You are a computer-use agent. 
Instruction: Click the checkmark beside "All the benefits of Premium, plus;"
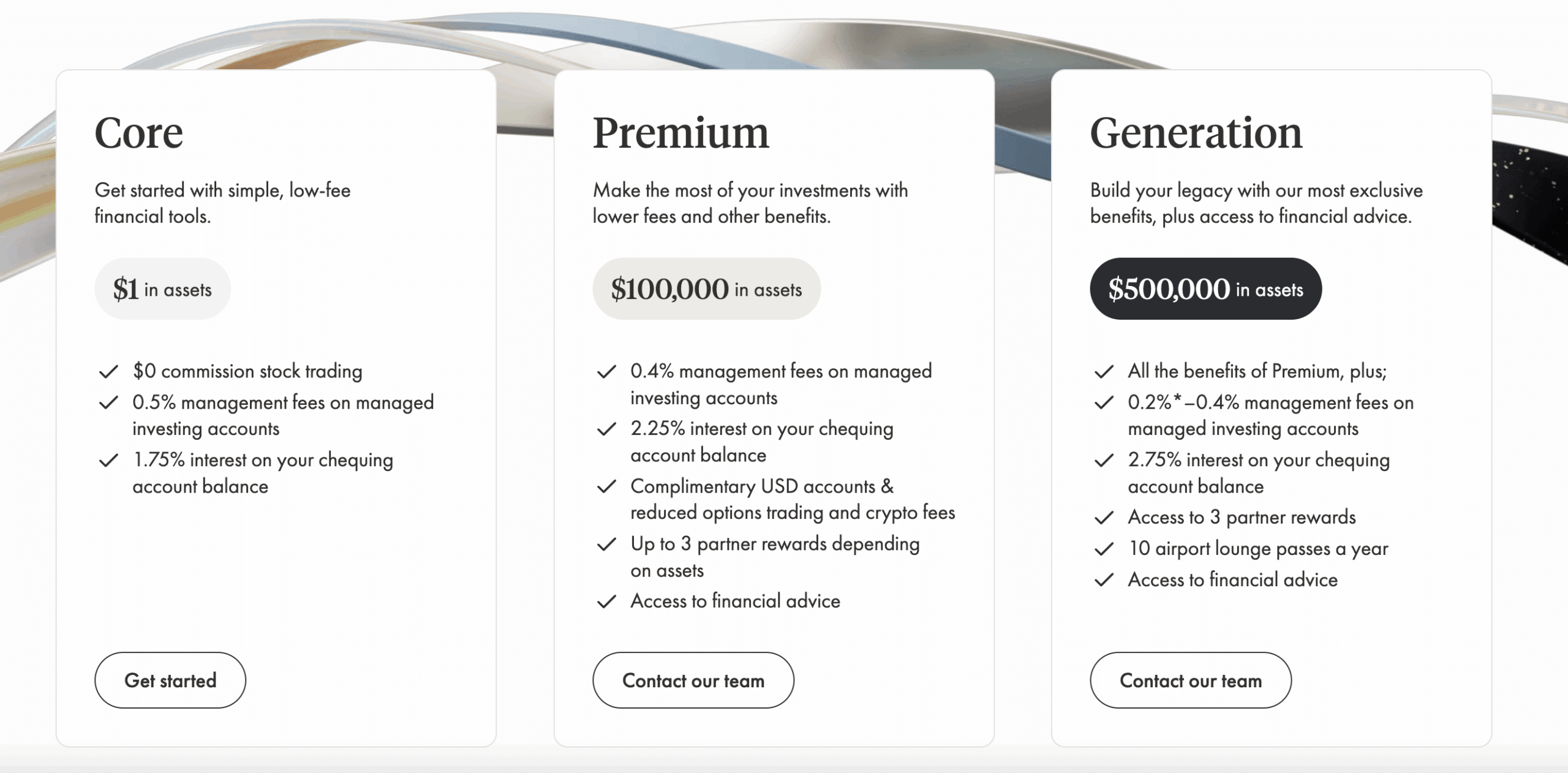point(1105,371)
